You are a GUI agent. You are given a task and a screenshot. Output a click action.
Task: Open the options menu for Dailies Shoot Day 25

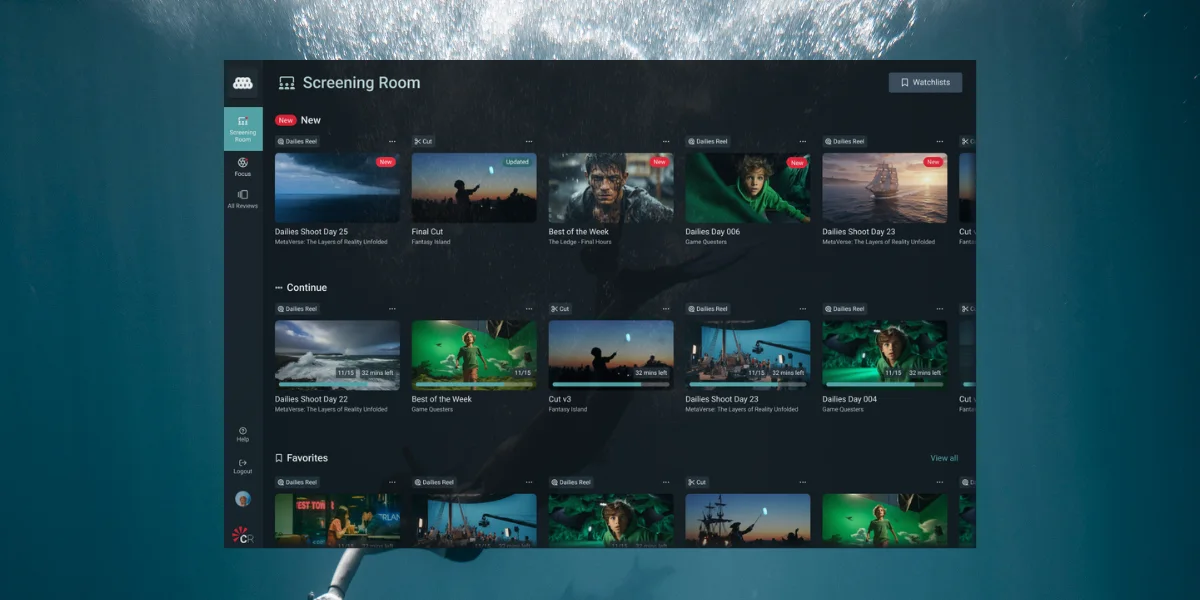(392, 141)
